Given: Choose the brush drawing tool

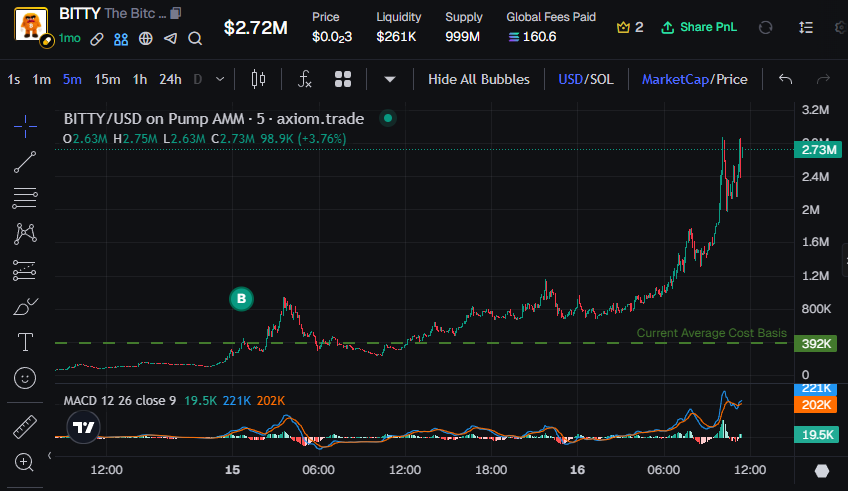Looking at the screenshot, I should point(26,305).
